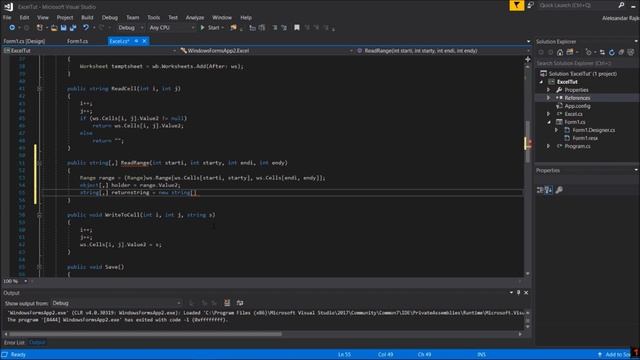Click the bookmark icon in toolbar
640x360 pixels.
(297, 28)
